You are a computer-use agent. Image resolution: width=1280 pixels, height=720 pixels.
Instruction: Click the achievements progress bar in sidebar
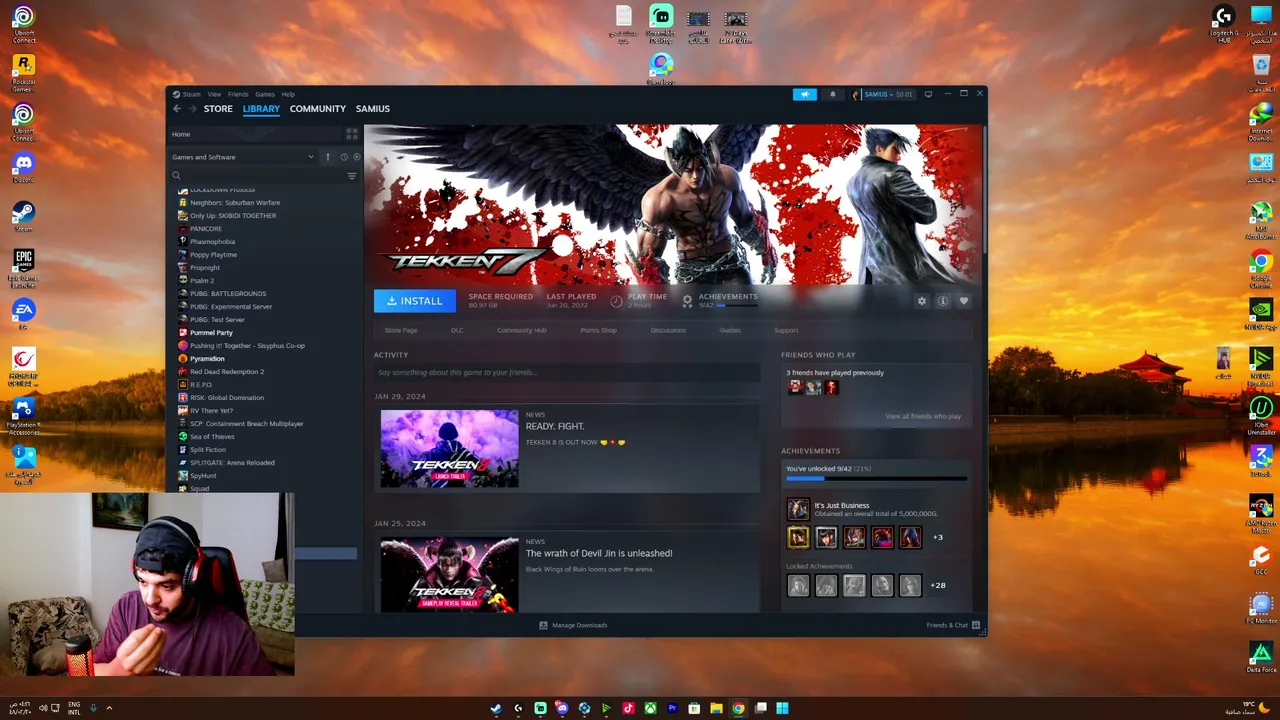tap(876, 479)
